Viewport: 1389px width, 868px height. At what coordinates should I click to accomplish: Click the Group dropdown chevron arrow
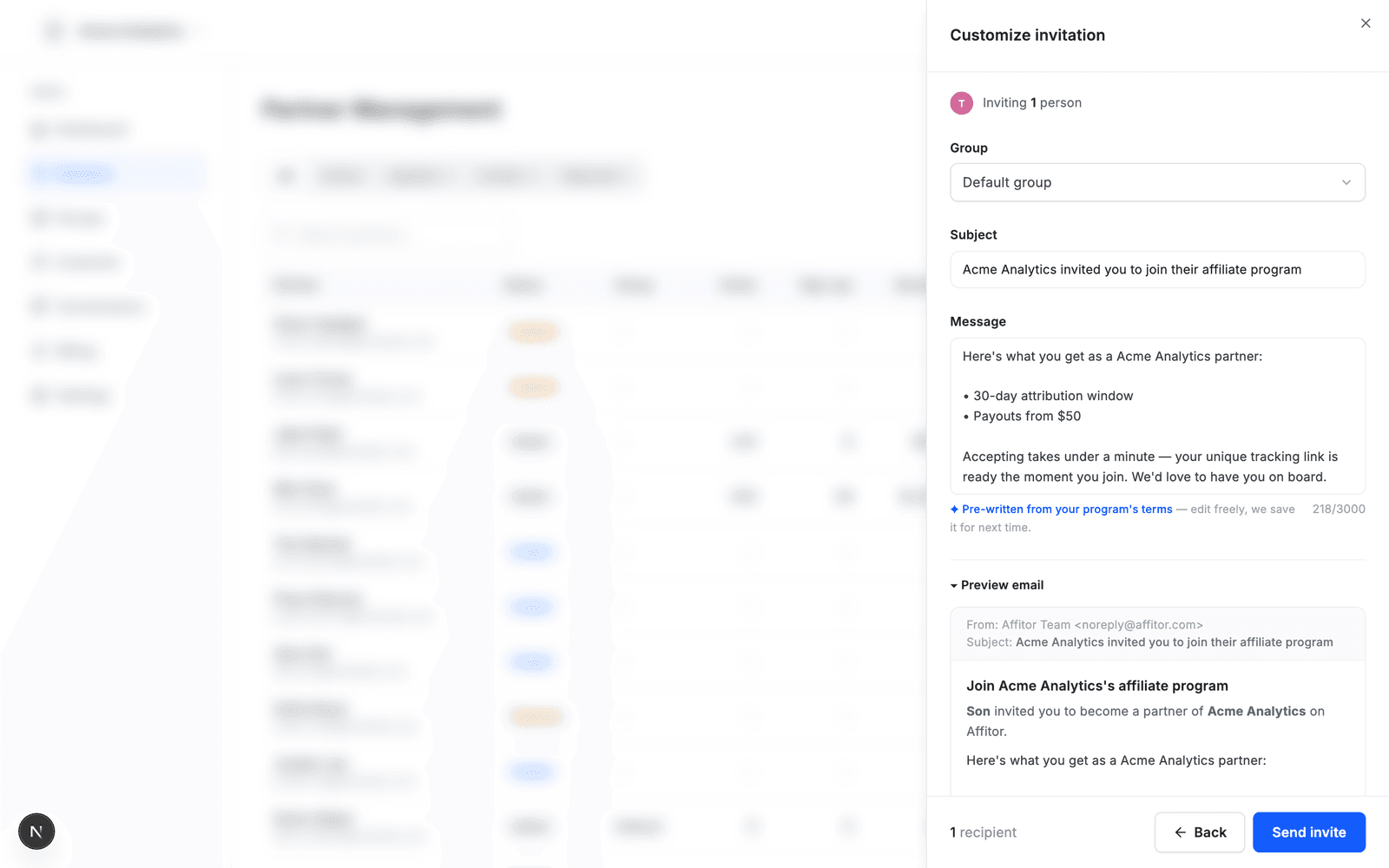tap(1346, 182)
